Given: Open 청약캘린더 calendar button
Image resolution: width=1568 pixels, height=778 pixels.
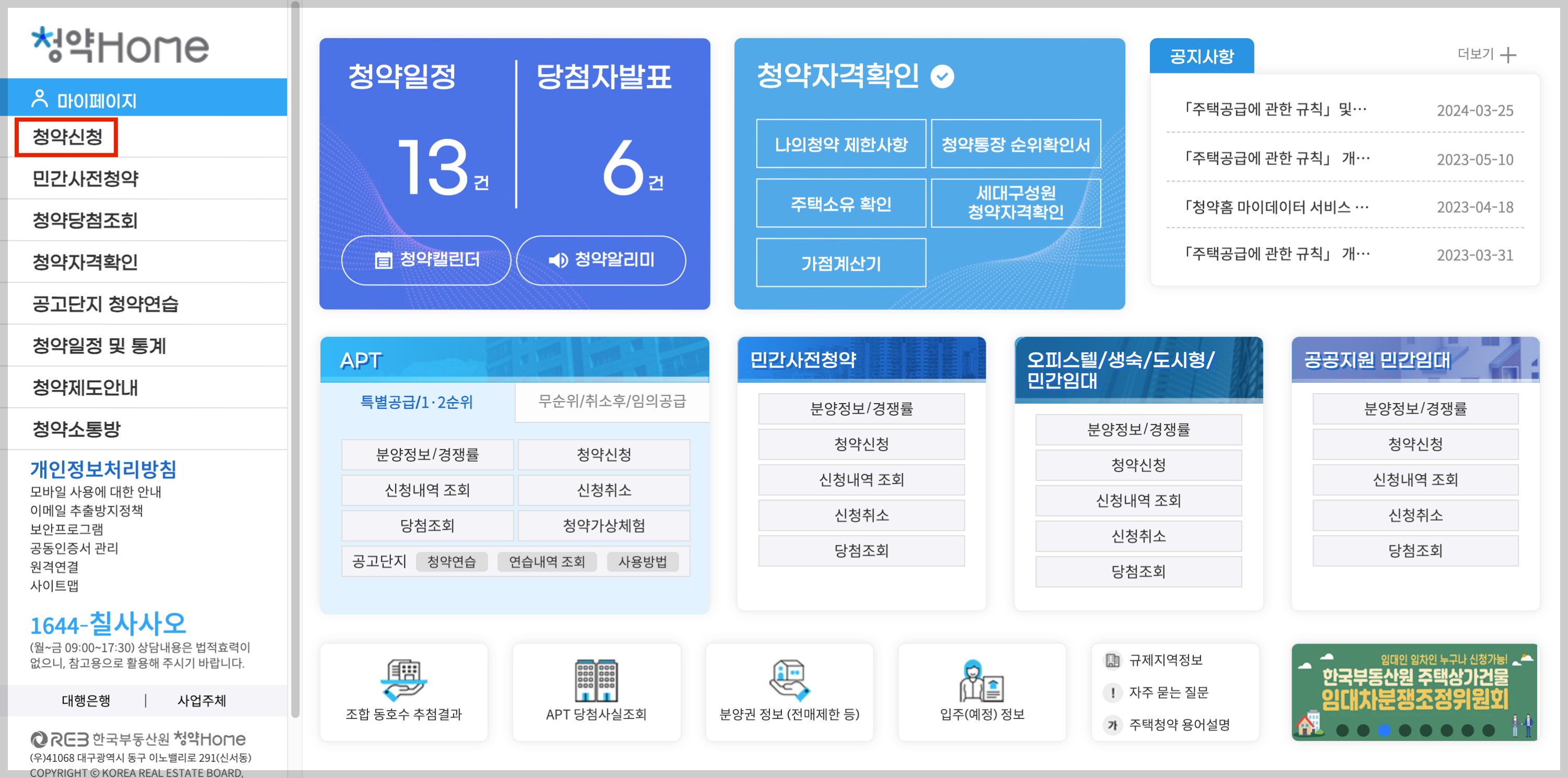Looking at the screenshot, I should [426, 260].
